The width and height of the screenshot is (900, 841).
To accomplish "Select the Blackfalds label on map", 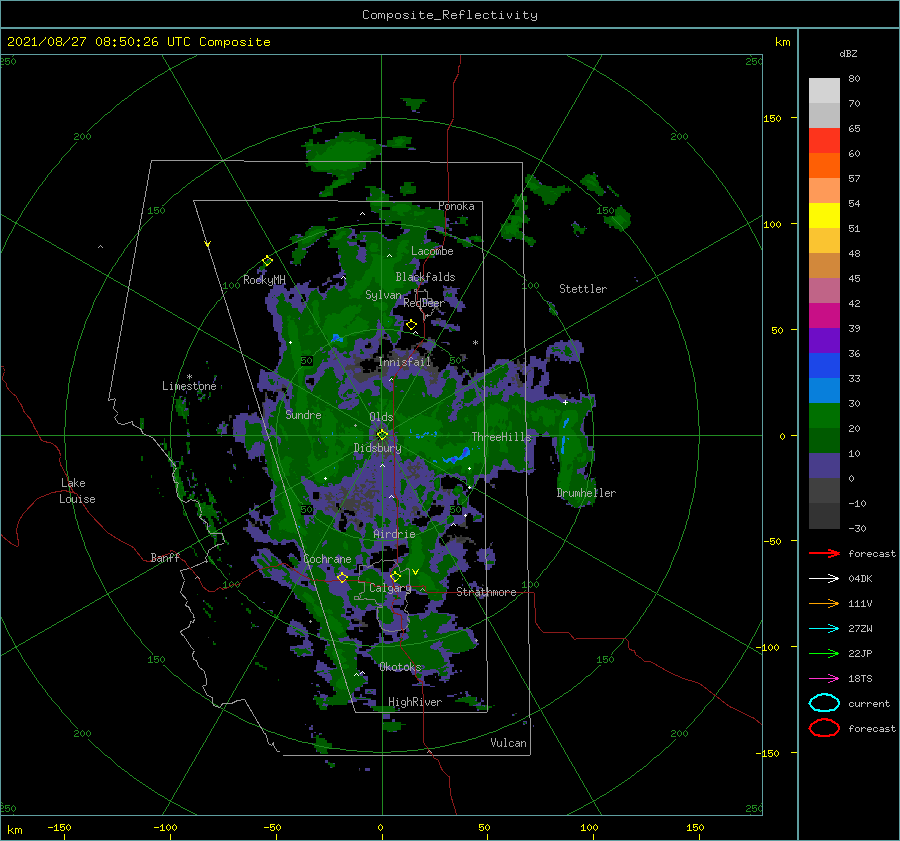I will (425, 277).
